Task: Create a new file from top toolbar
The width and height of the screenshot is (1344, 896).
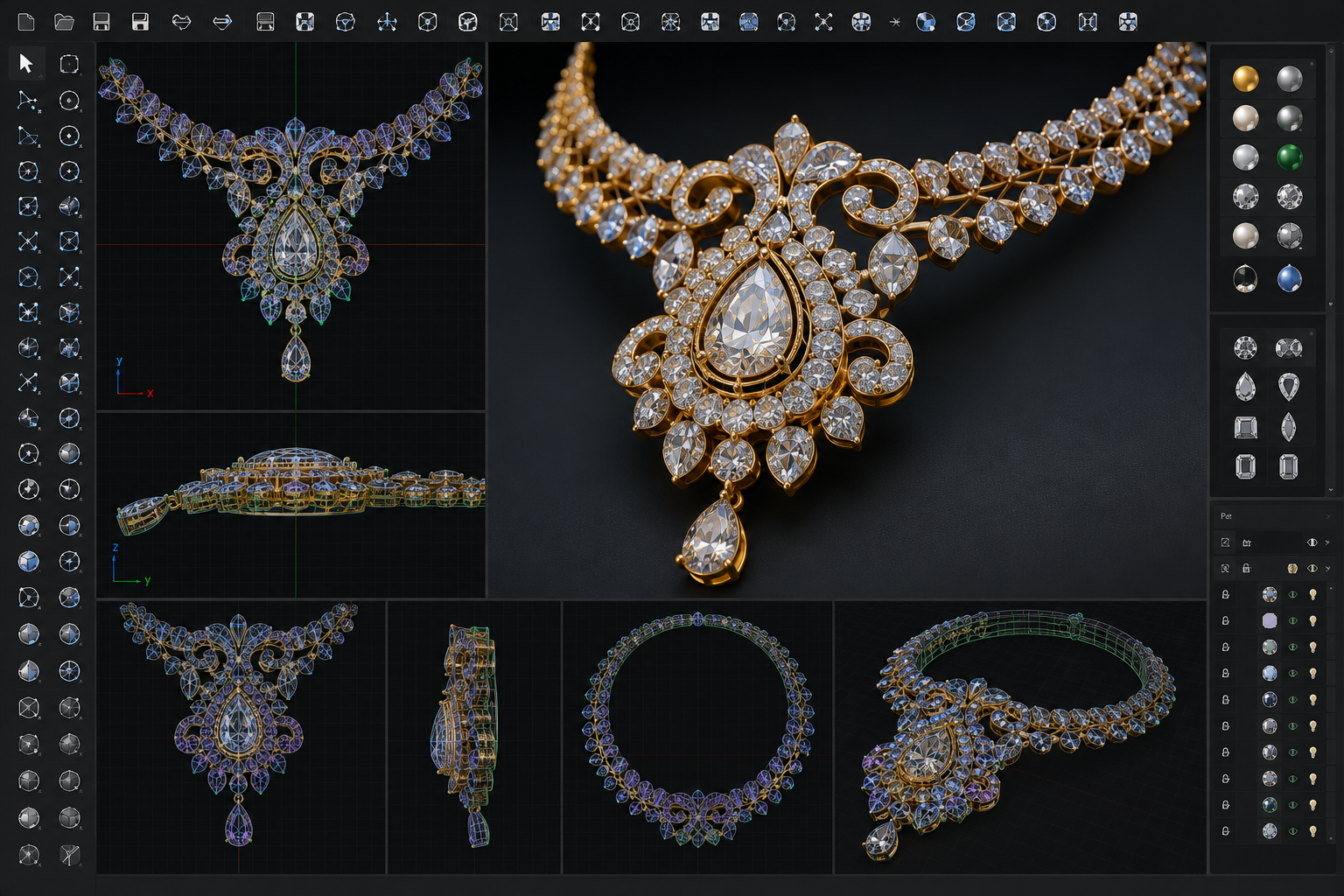Action: tap(26, 22)
